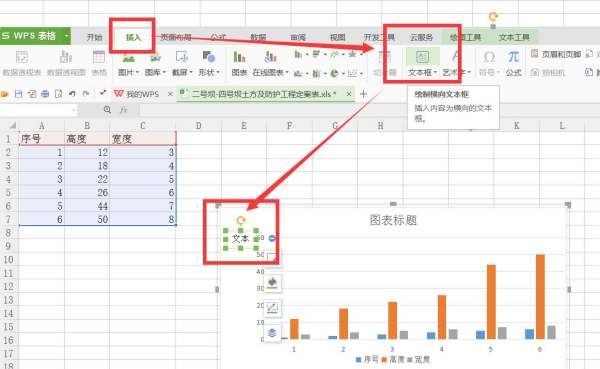
Task: Click the 艺术字 word art icon
Action: pyautogui.click(x=455, y=57)
